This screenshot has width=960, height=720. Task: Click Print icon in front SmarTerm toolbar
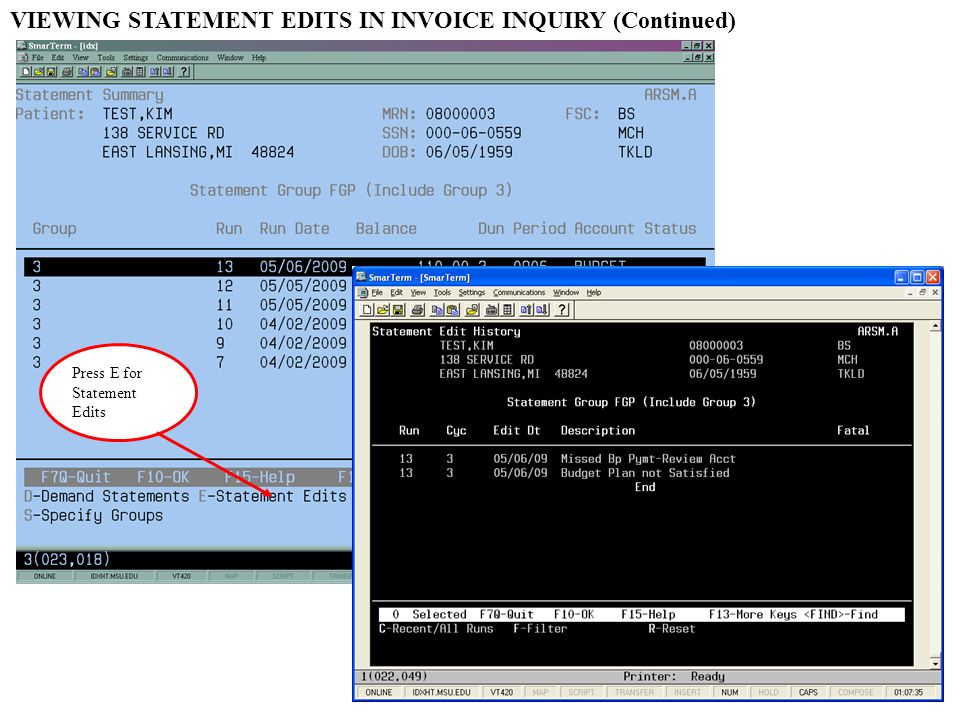(x=418, y=310)
